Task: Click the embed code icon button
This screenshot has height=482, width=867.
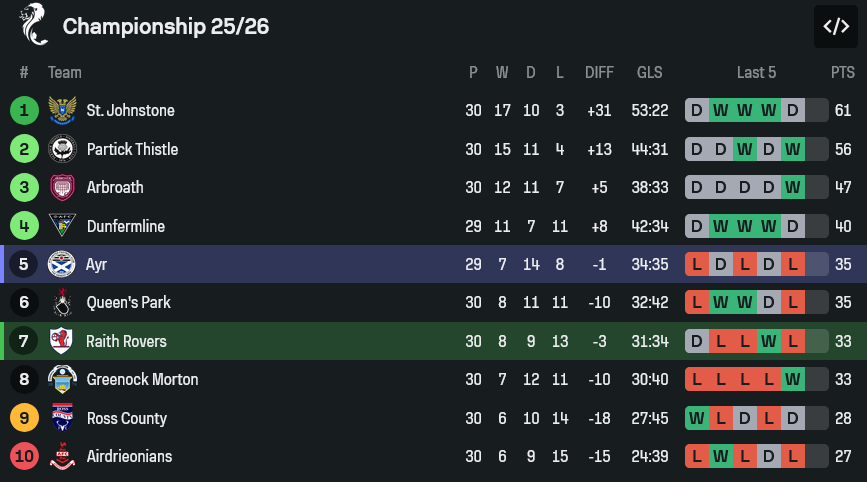Action: [x=835, y=26]
